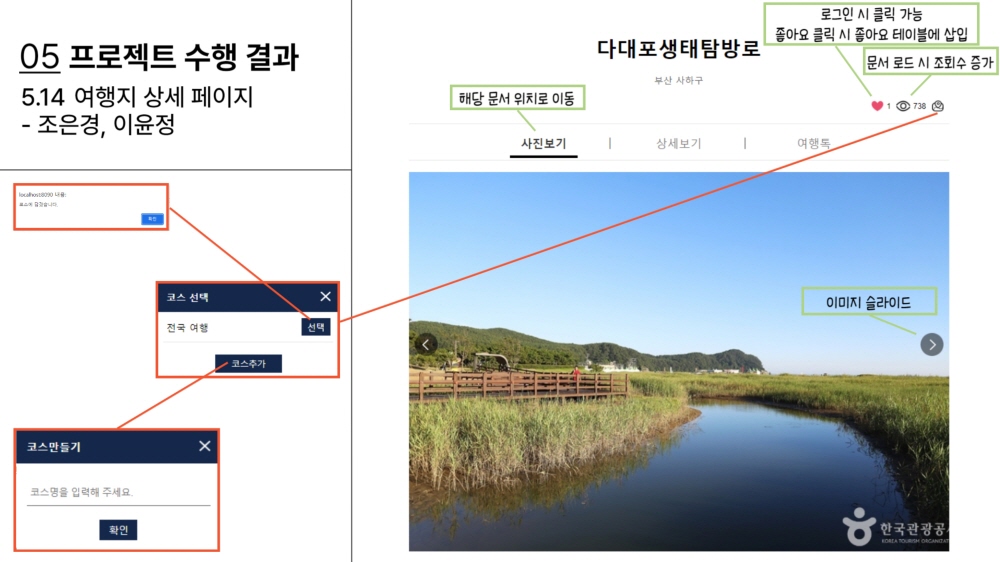The width and height of the screenshot is (1000, 562).
Task: Close the 코스만들기 dialog
Action: pos(204,446)
